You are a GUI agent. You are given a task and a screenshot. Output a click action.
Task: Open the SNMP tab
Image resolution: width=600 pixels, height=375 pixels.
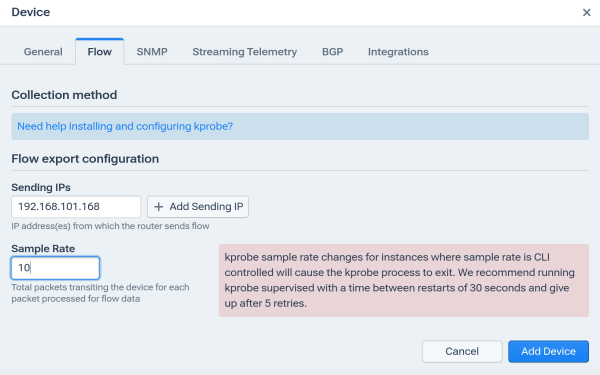152,52
